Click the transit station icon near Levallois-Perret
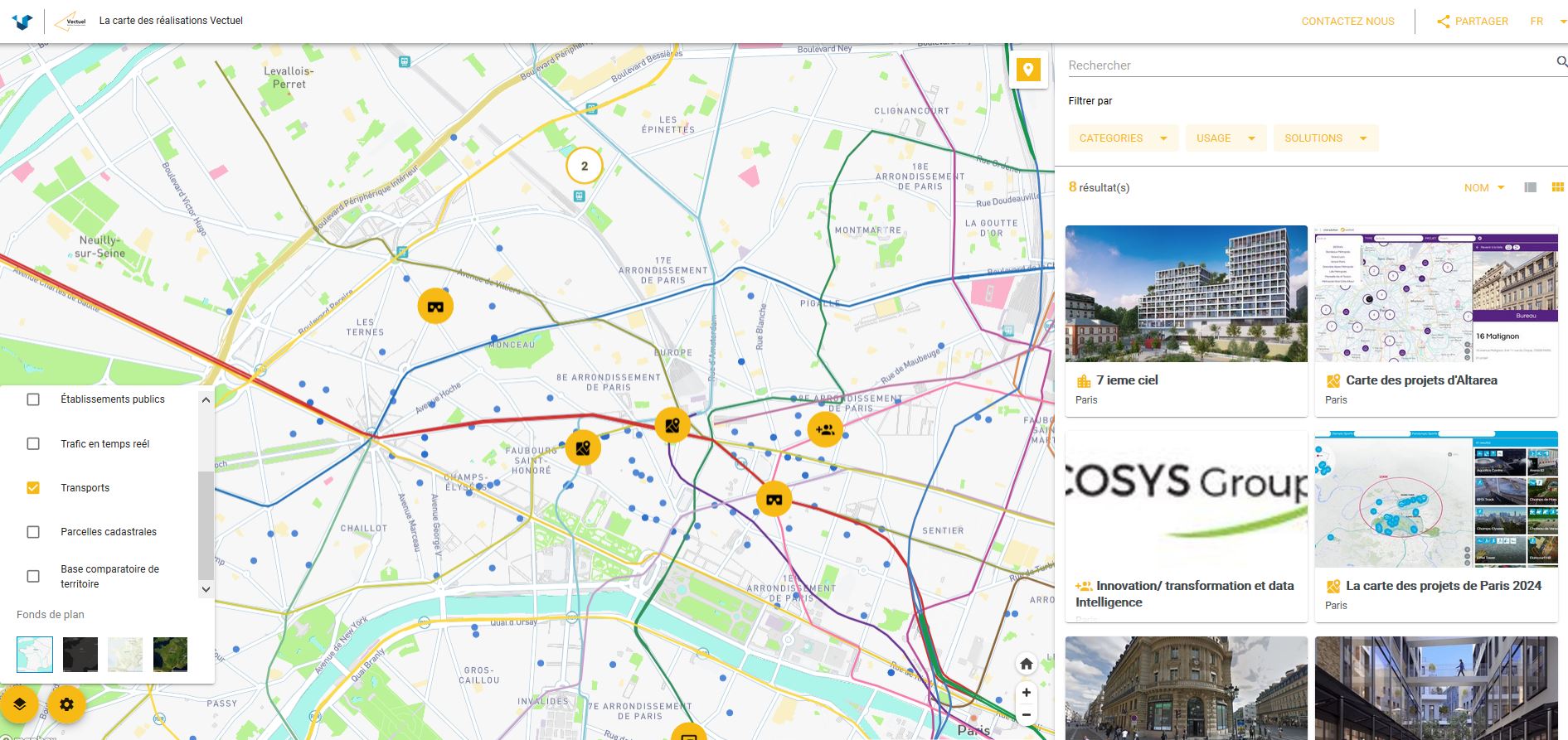Viewport: 1568px width, 740px height. [x=404, y=61]
